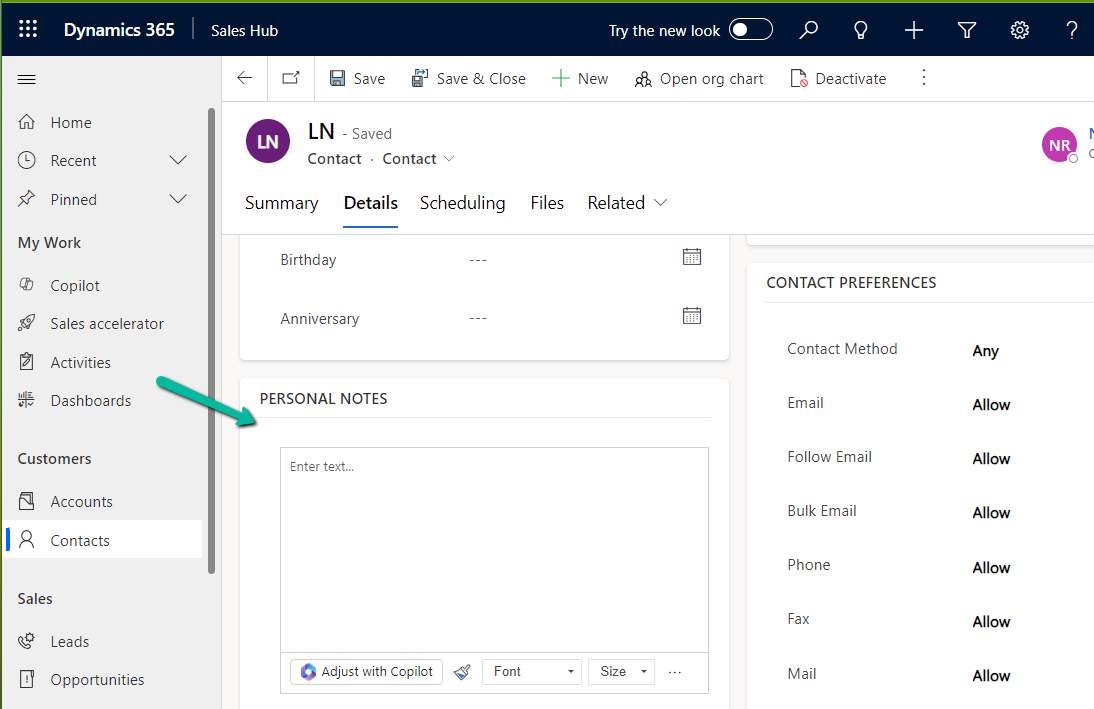
Task: Click the advanced find filter icon
Action: pyautogui.click(x=966, y=30)
